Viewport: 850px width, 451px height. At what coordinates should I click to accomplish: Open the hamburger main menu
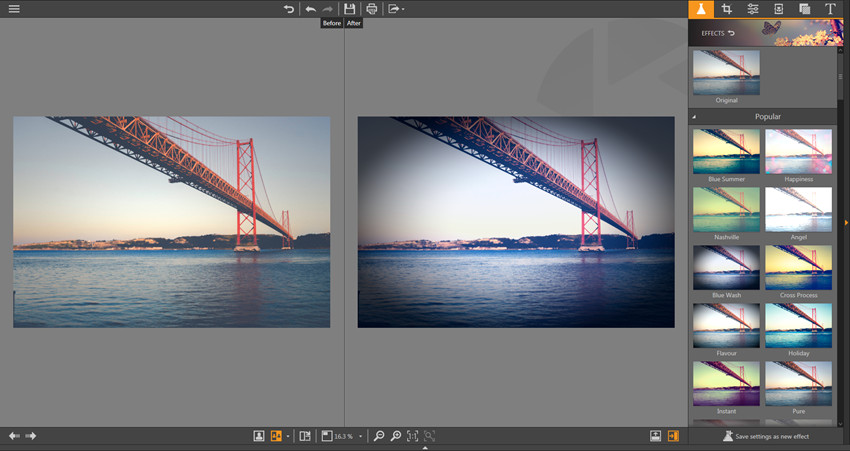click(x=14, y=9)
